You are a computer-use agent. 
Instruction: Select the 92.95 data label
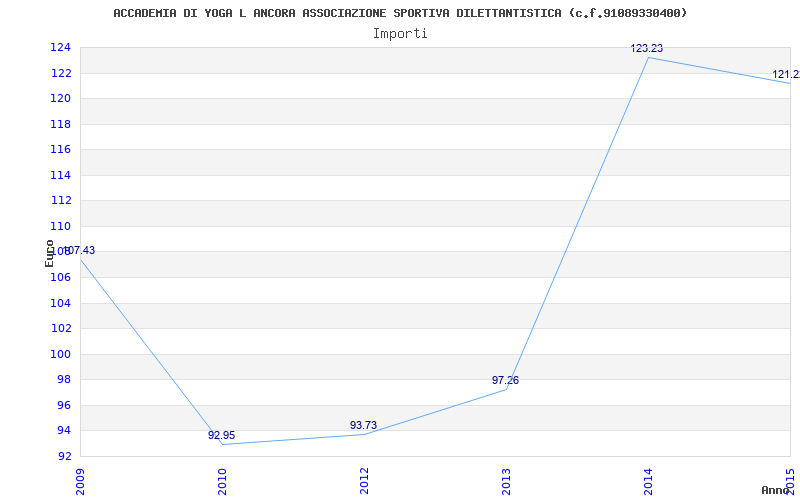[221, 435]
